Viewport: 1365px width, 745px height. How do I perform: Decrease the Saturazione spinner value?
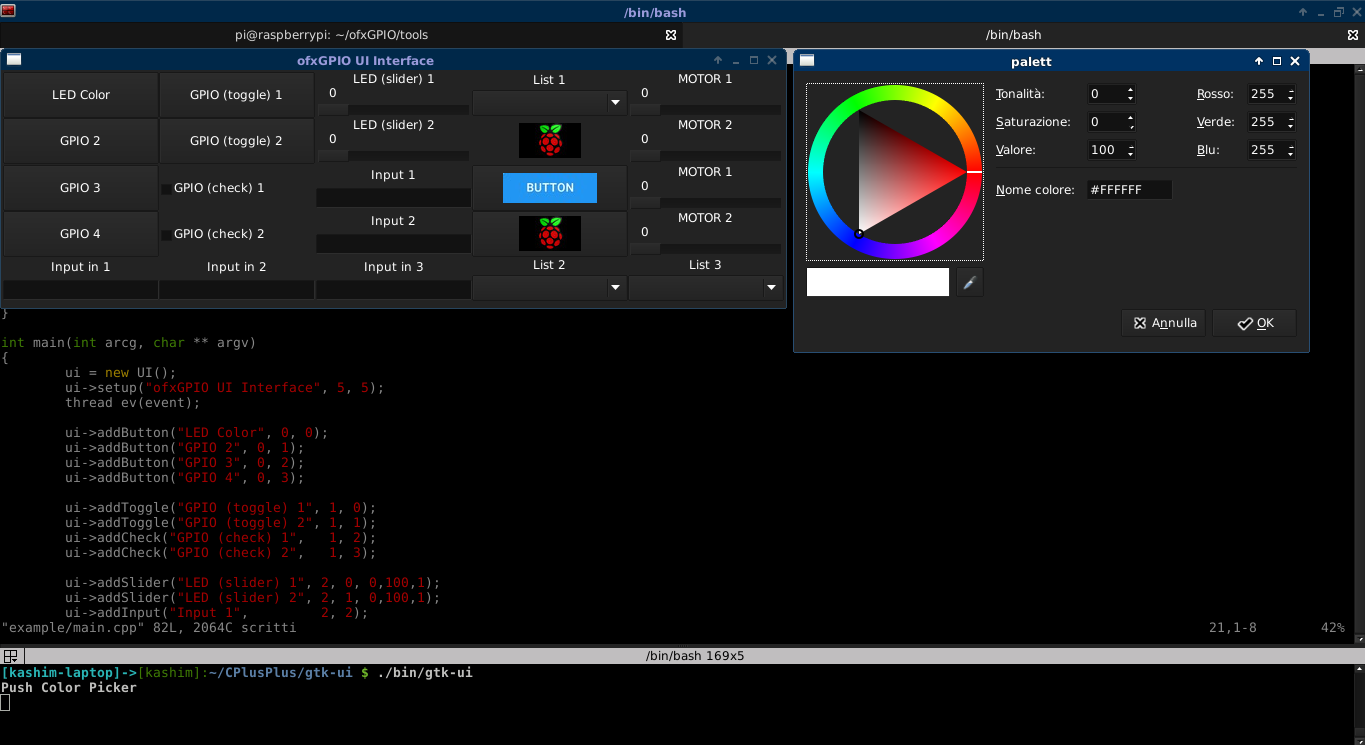tap(1131, 126)
